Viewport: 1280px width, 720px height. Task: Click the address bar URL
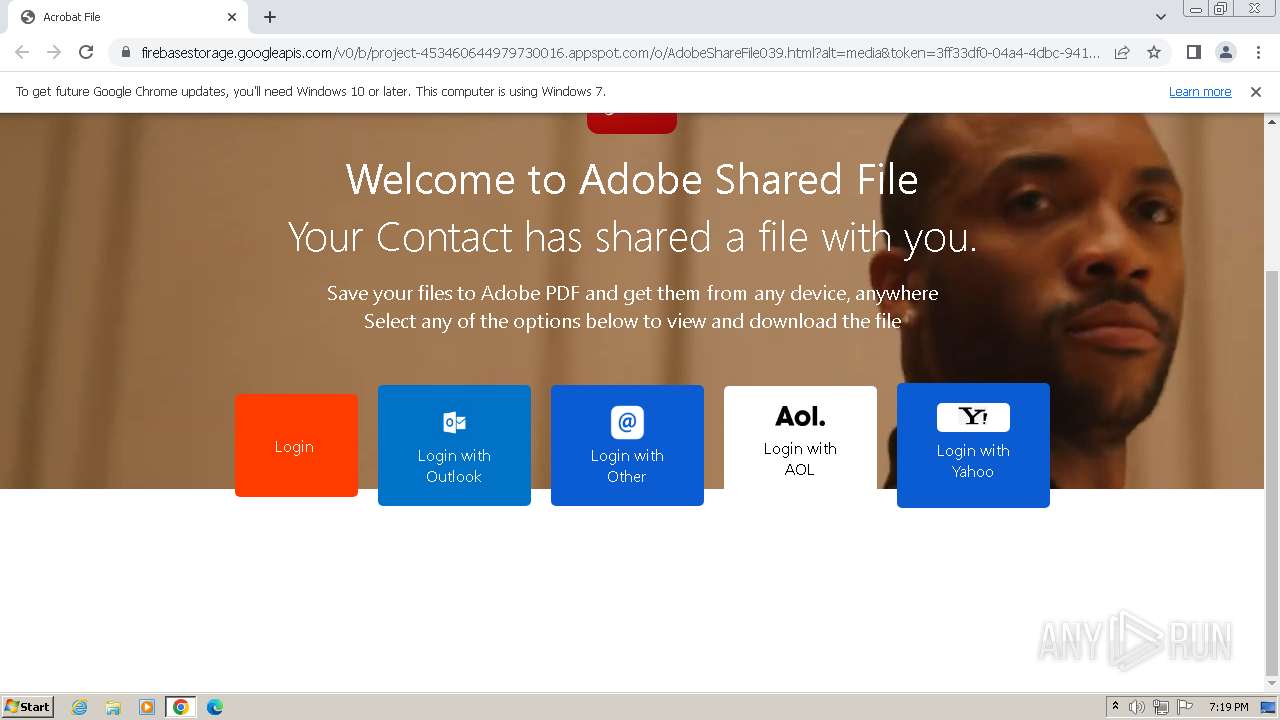620,52
